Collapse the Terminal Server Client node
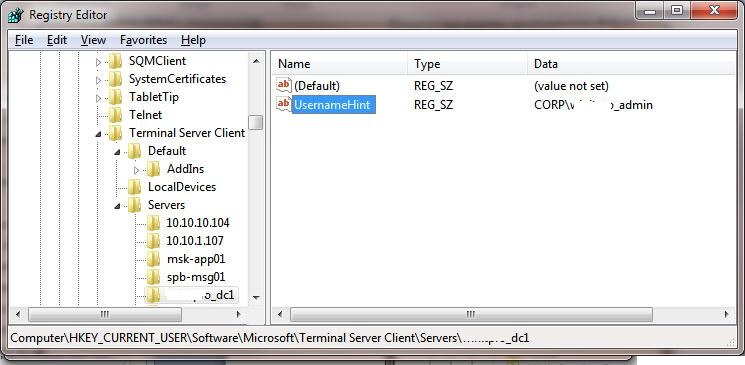This screenshot has width=745, height=365. point(98,134)
